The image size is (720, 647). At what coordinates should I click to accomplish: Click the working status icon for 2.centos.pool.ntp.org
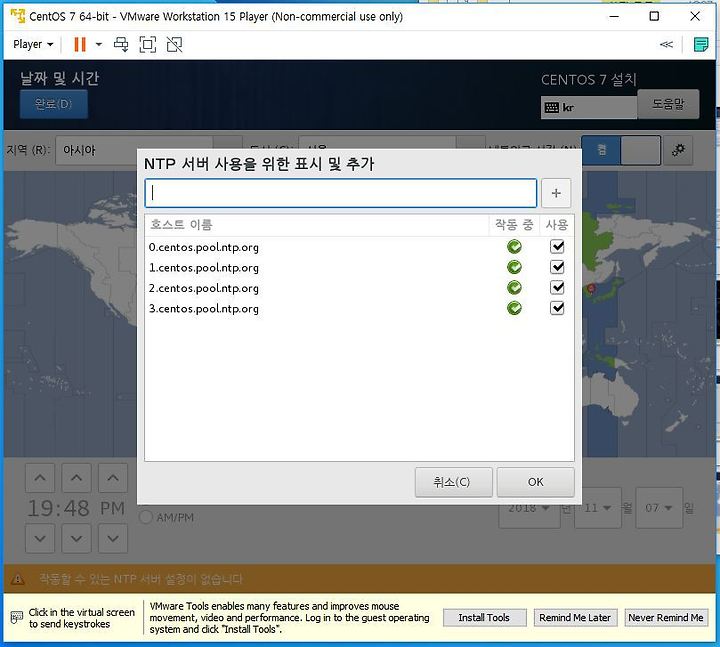coord(514,287)
